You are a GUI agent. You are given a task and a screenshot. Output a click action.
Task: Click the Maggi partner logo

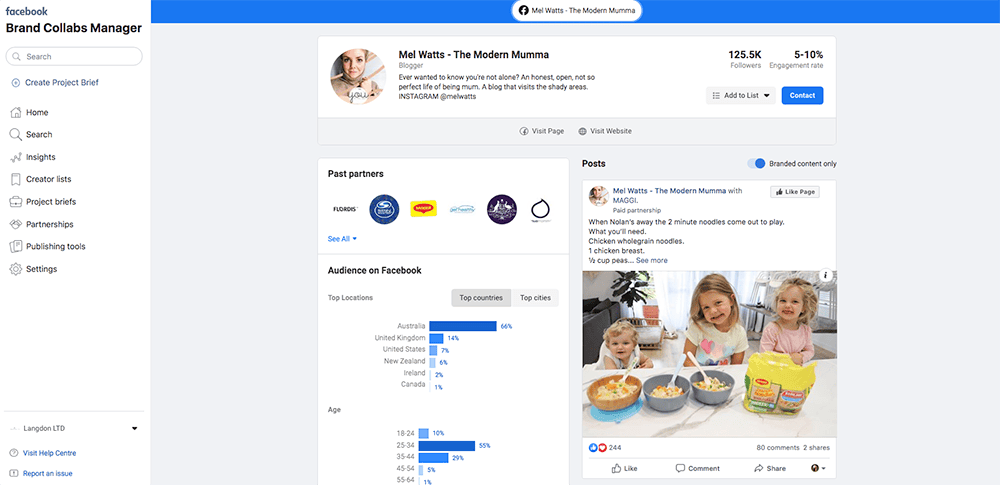click(423, 209)
